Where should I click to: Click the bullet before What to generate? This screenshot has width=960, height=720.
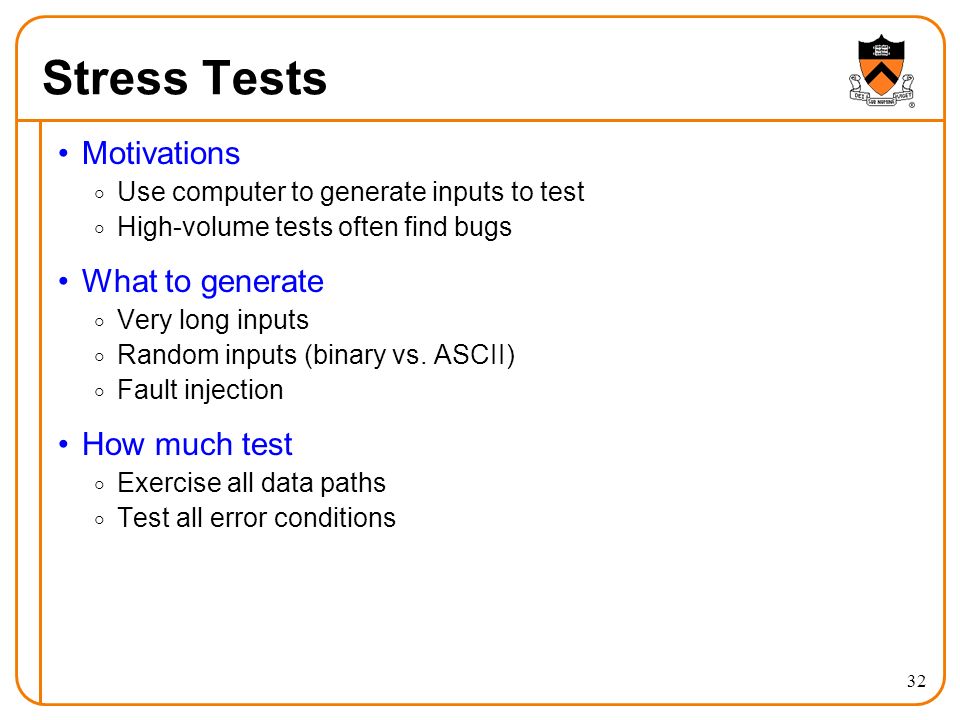click(64, 282)
